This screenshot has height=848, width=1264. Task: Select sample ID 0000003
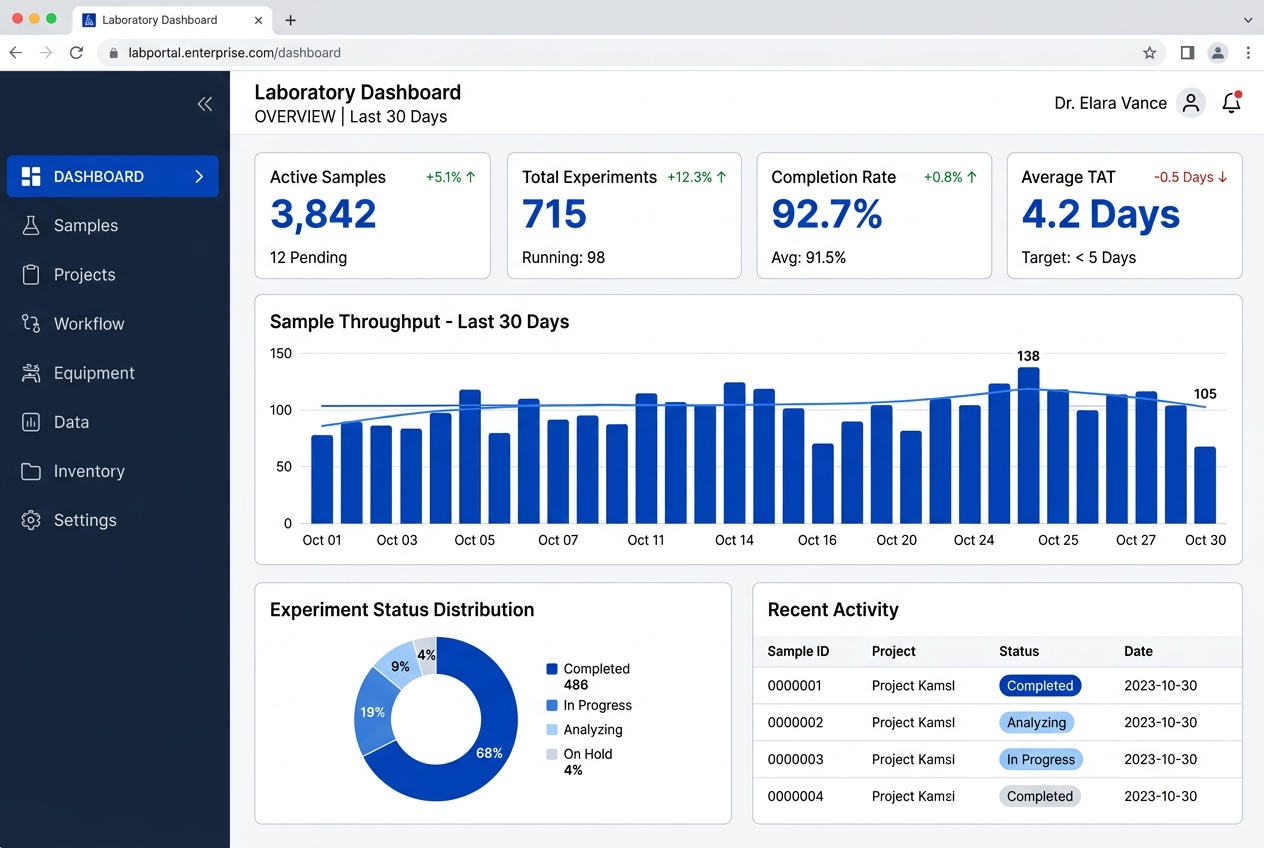[x=796, y=760]
